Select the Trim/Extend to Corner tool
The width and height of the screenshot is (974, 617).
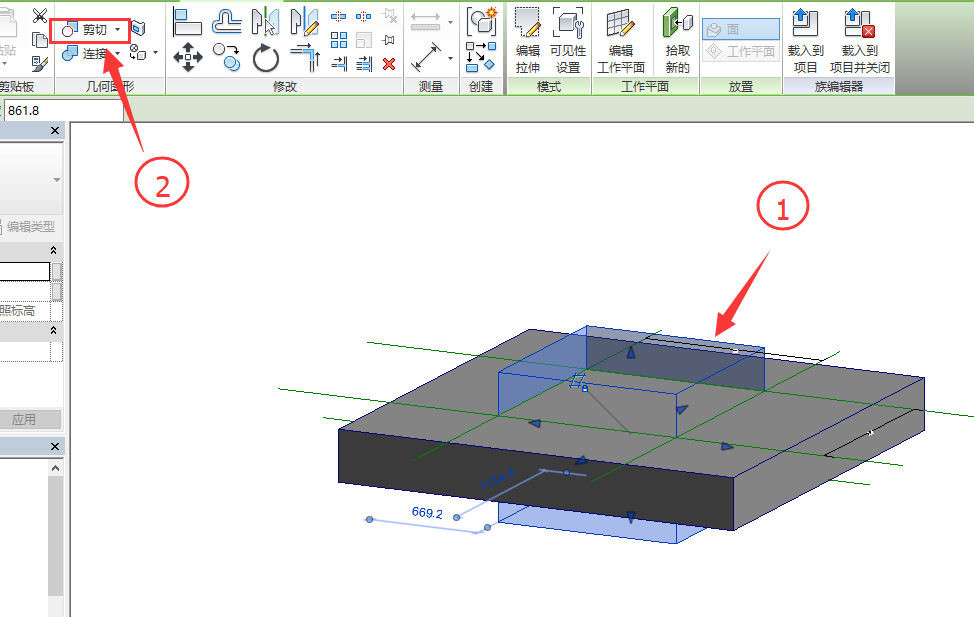tap(305, 58)
